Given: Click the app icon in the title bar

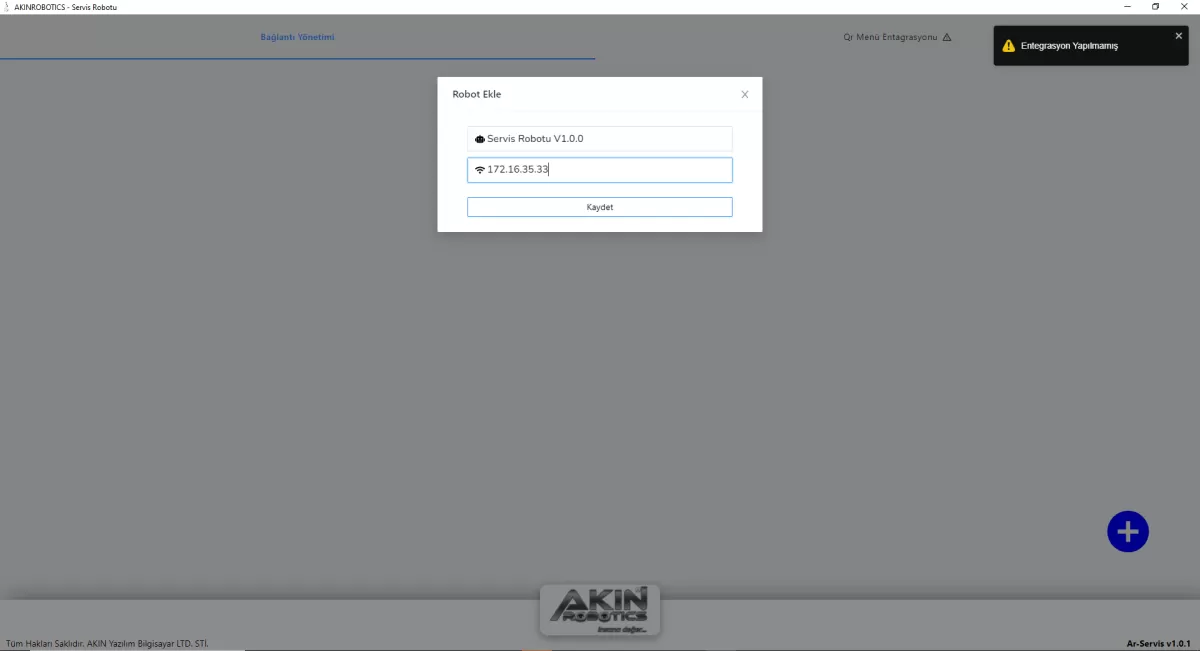Looking at the screenshot, I should [x=7, y=7].
